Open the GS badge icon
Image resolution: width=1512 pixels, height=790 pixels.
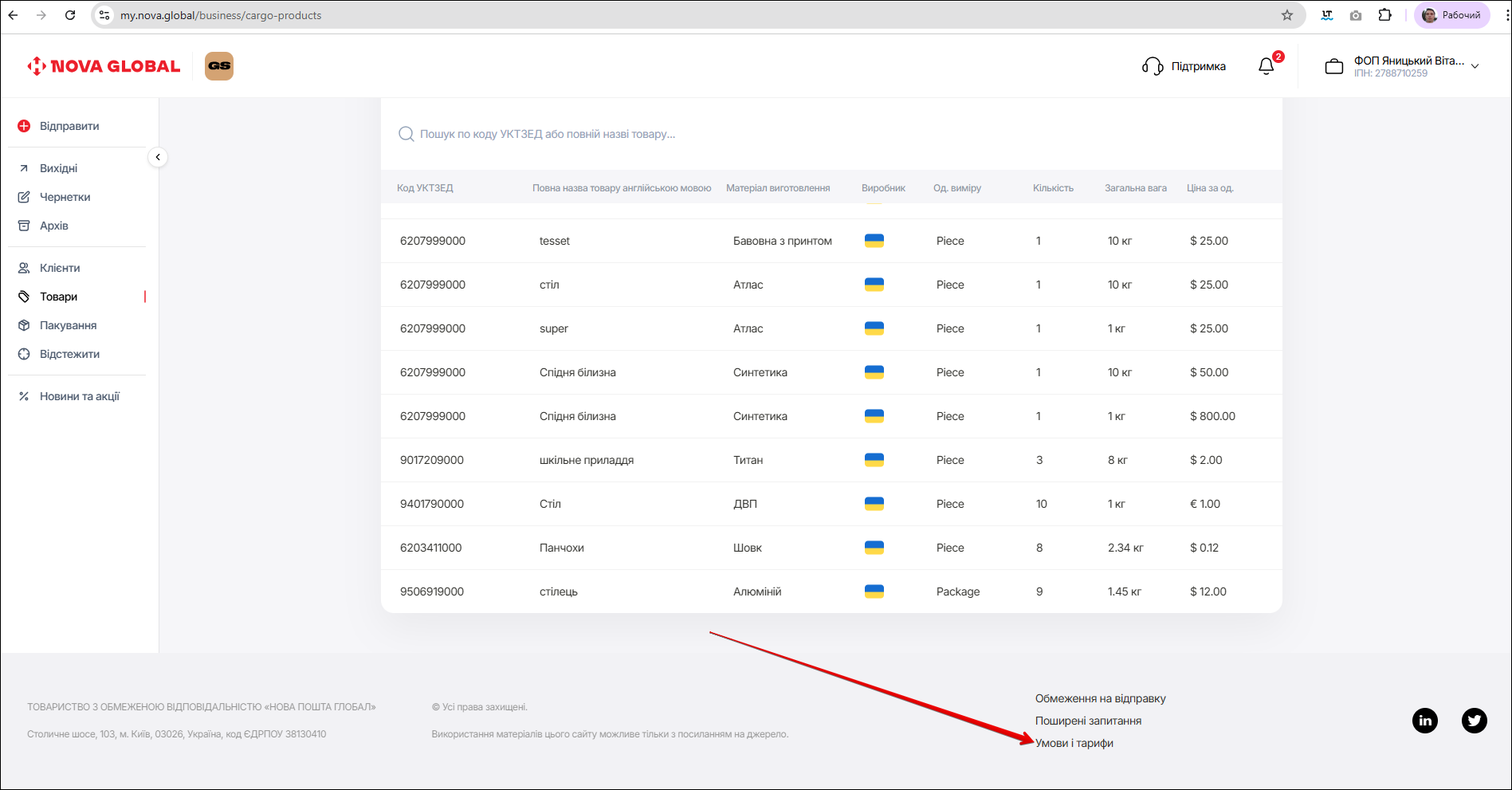pyautogui.click(x=219, y=66)
